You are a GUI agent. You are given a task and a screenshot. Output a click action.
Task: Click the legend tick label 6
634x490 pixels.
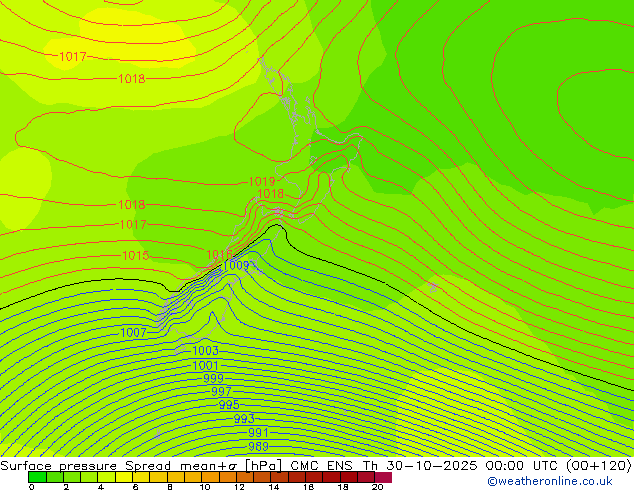click(135, 487)
